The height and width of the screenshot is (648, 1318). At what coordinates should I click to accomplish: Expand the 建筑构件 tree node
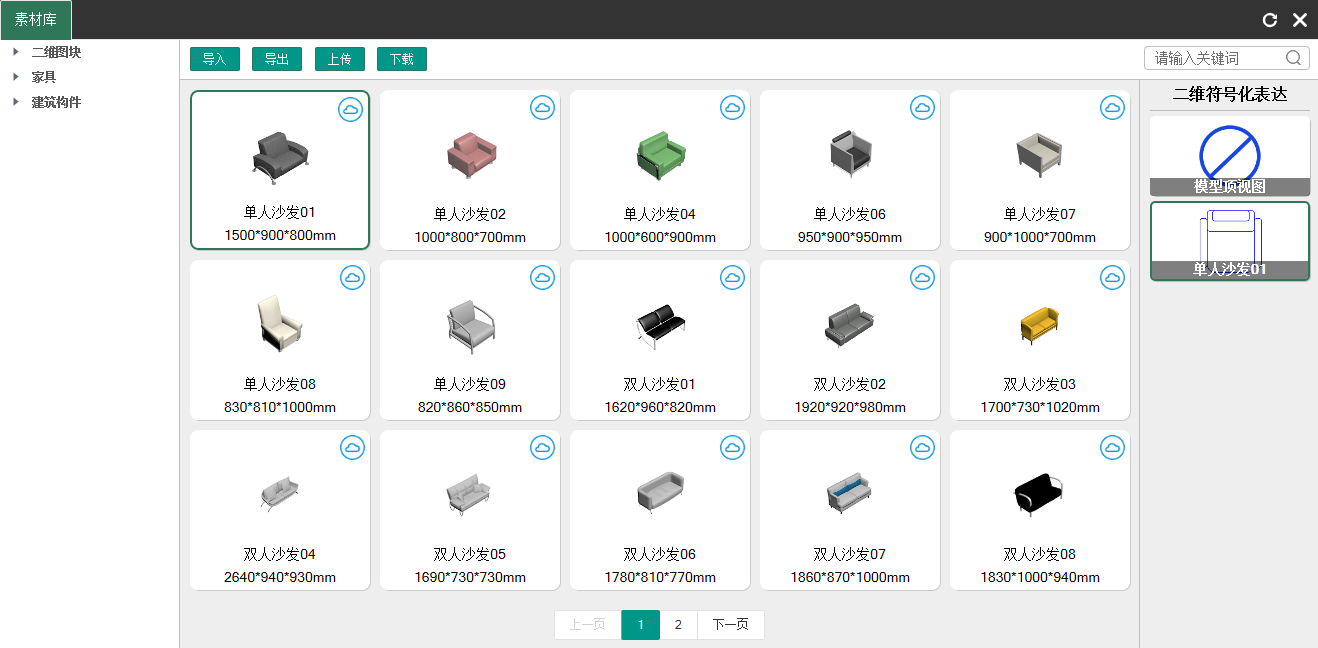coord(16,102)
